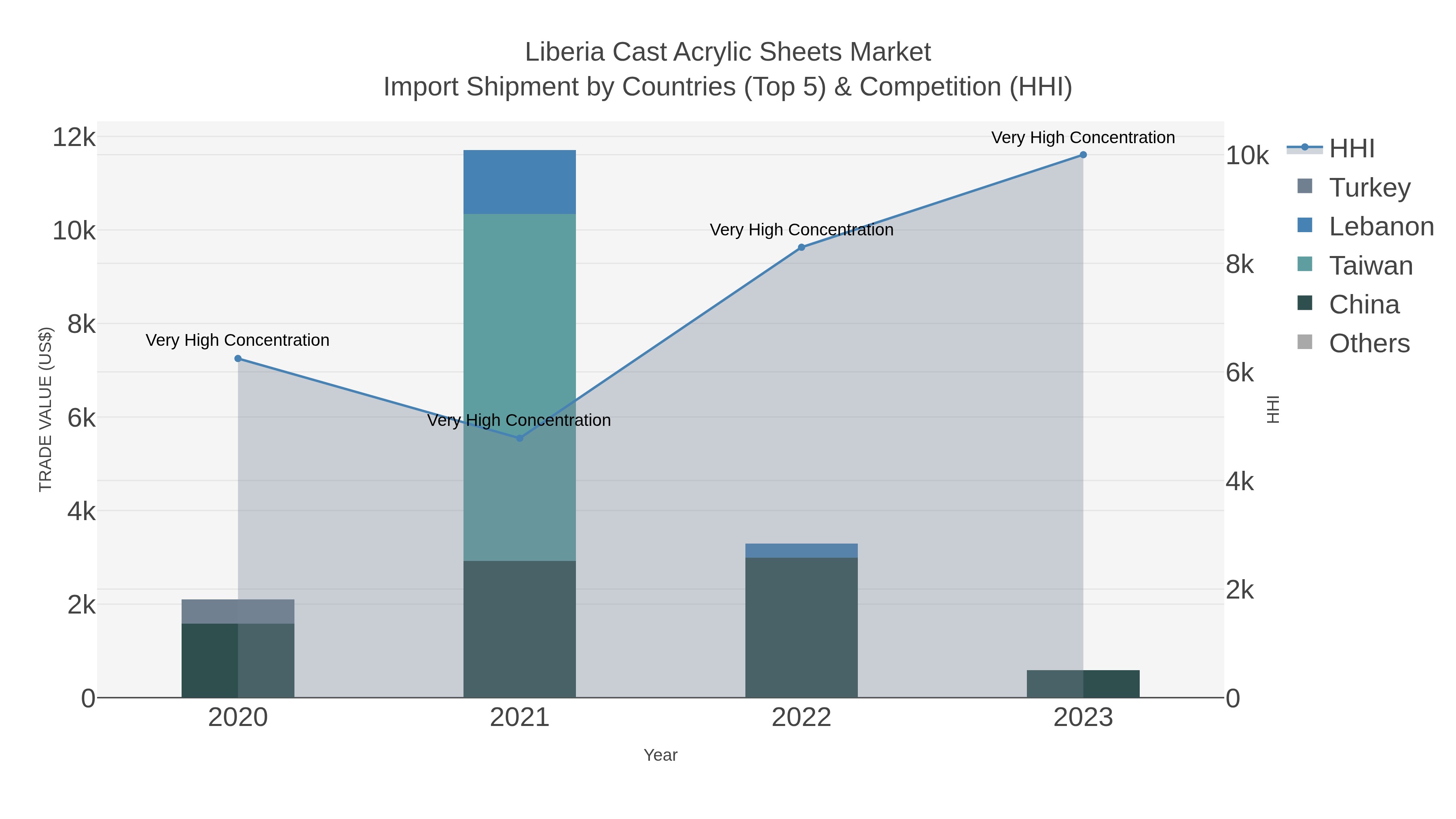Click the Lebanon segment of 2021 bar
This screenshot has height=819, width=1456.
519,182
